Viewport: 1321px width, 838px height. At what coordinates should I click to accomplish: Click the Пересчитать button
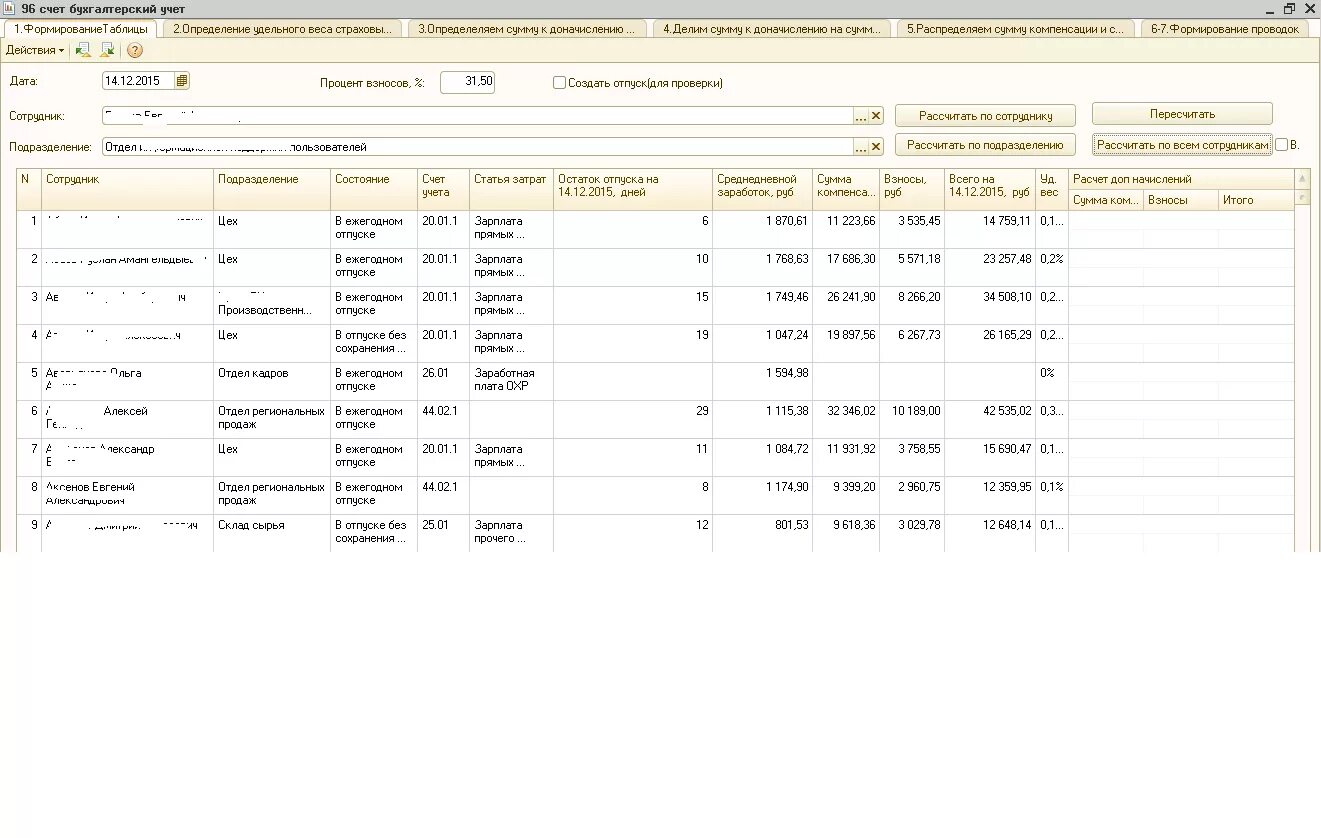1182,114
